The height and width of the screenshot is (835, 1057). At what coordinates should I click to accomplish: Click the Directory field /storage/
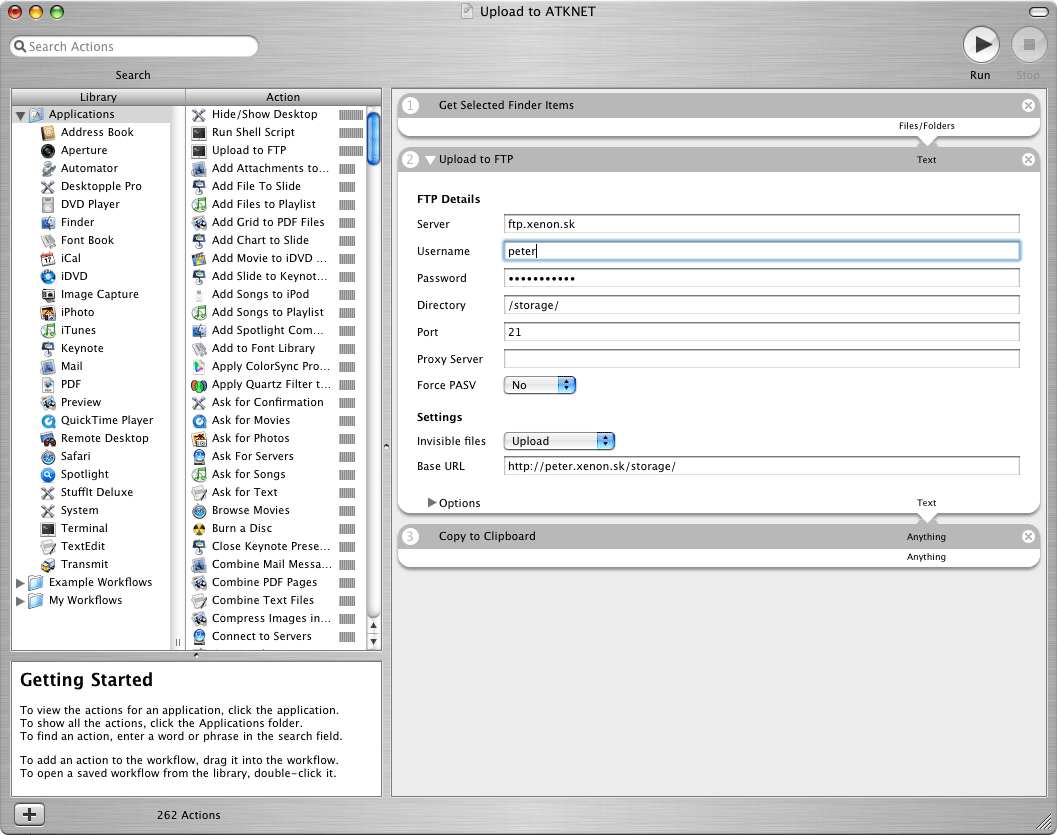click(x=761, y=305)
